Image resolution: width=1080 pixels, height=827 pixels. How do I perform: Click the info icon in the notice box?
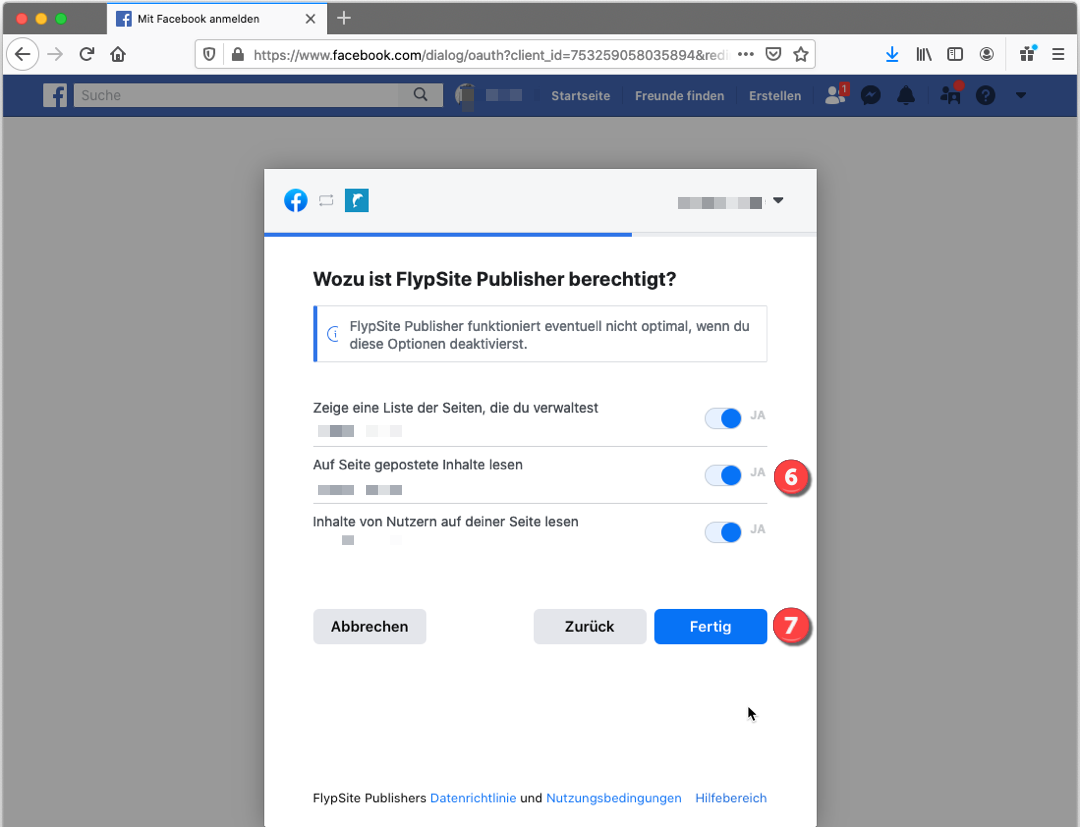(333, 335)
